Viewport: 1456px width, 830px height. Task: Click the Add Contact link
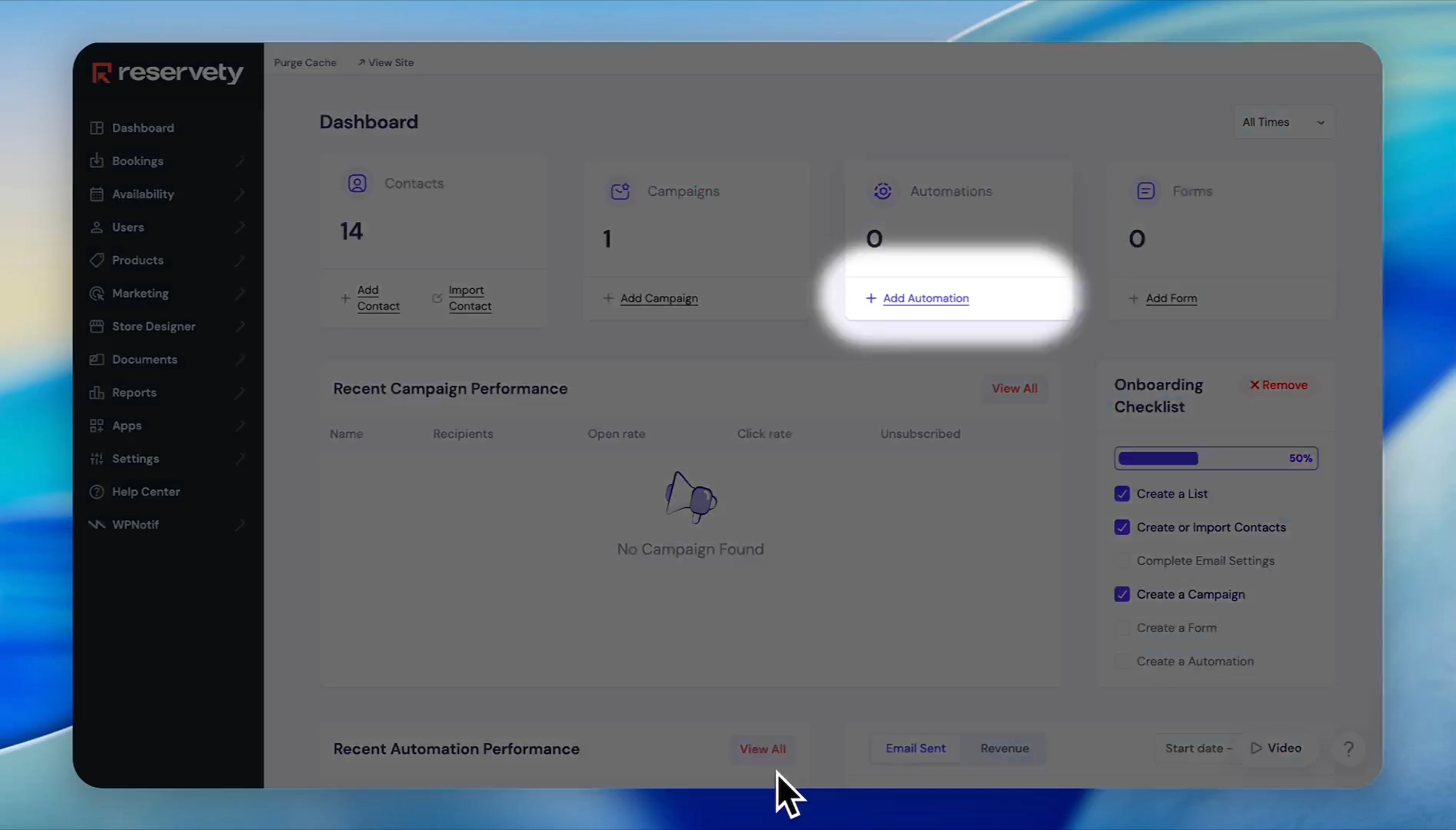click(378, 298)
